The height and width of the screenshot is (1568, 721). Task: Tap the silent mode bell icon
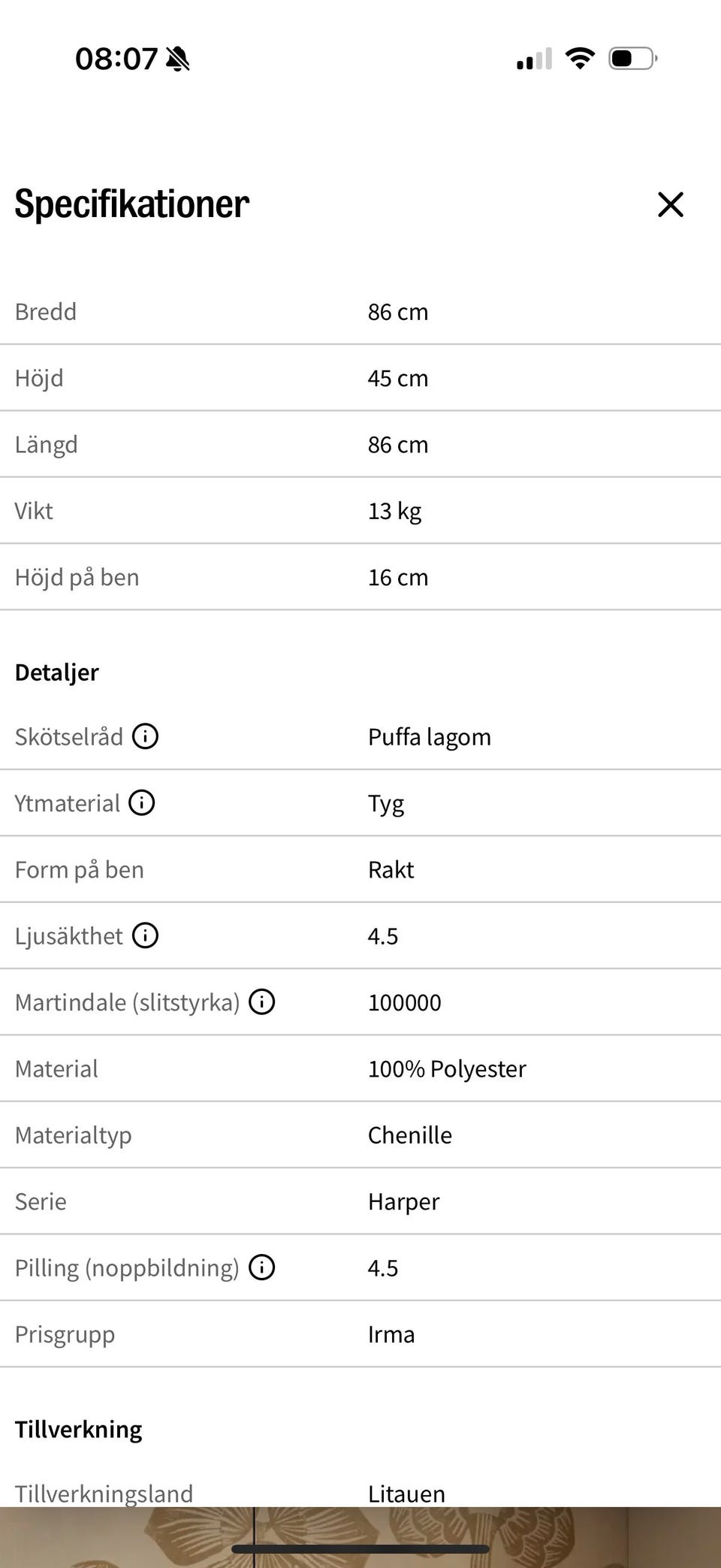click(x=177, y=59)
